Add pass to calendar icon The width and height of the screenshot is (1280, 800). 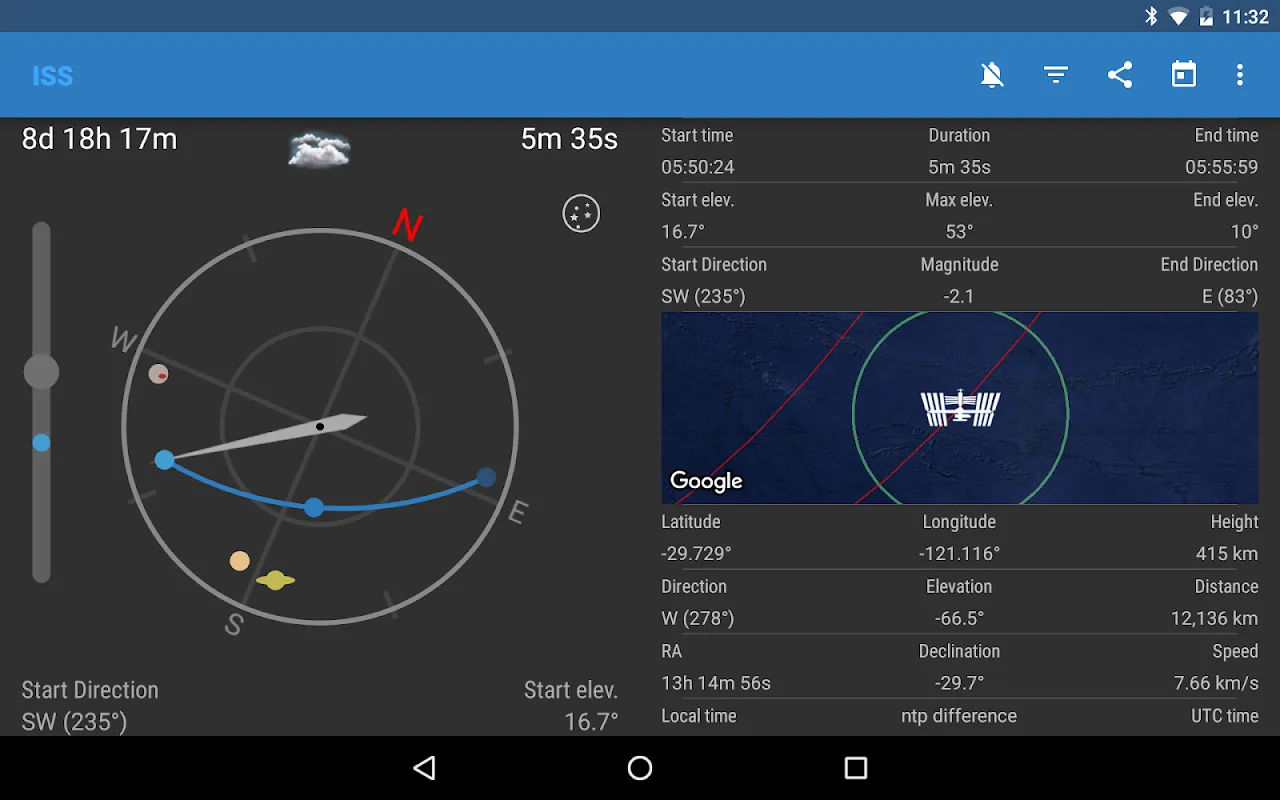pos(1184,75)
